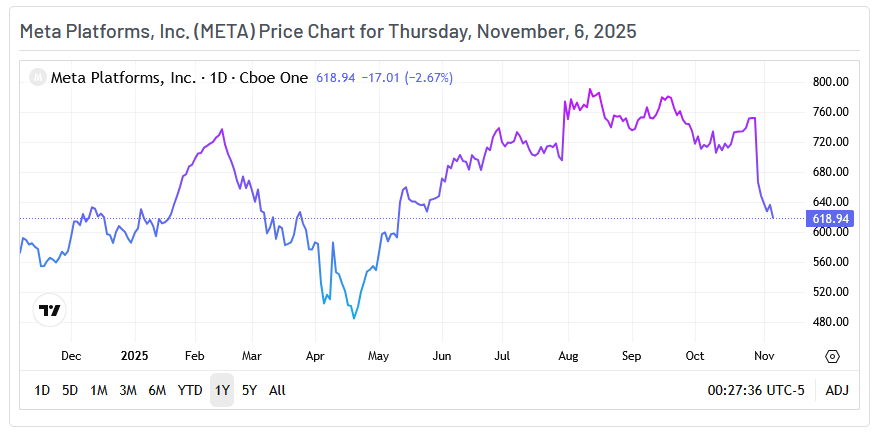
Task: Open the chart settings gear icon
Action: click(x=832, y=355)
